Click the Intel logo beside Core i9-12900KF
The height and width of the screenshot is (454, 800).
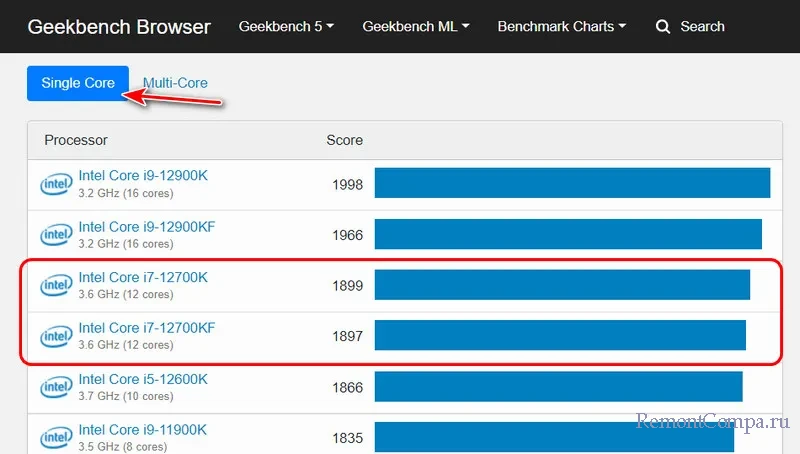pos(55,235)
